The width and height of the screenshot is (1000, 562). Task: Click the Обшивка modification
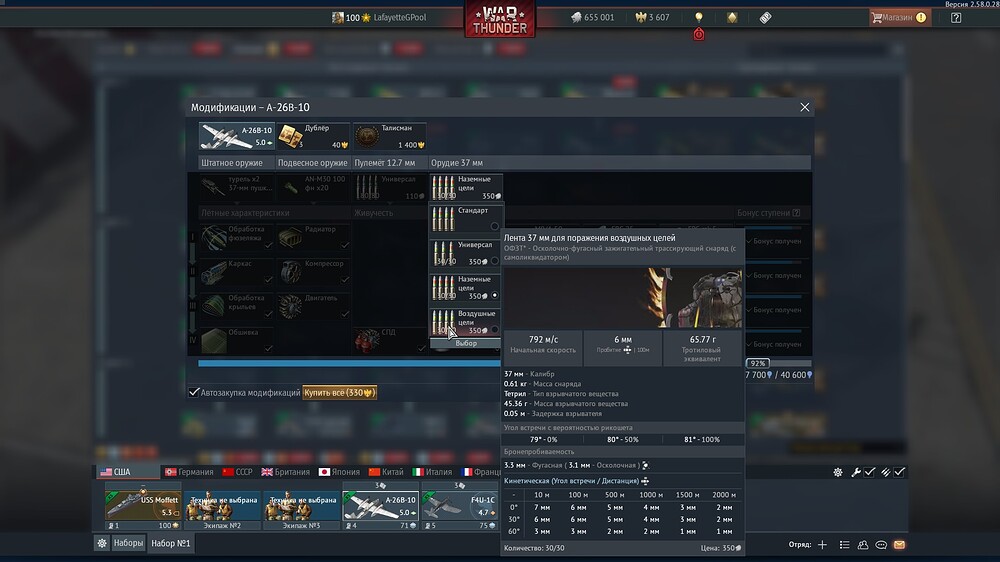click(x=237, y=340)
